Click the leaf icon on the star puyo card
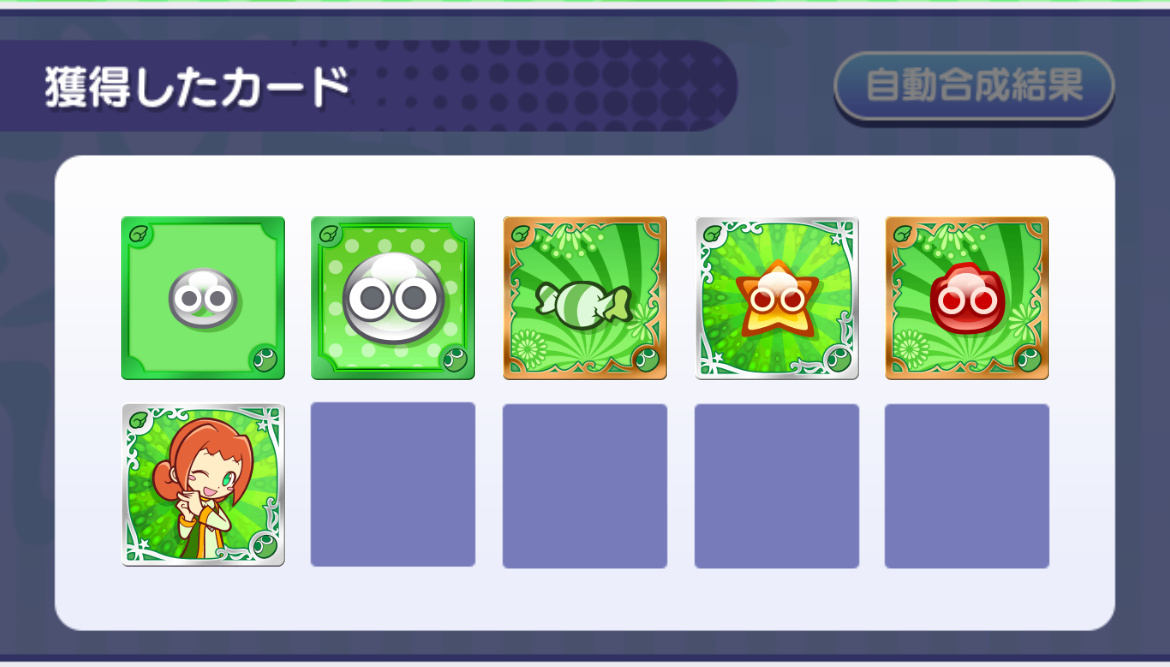This screenshot has height=667, width=1170. click(x=713, y=235)
